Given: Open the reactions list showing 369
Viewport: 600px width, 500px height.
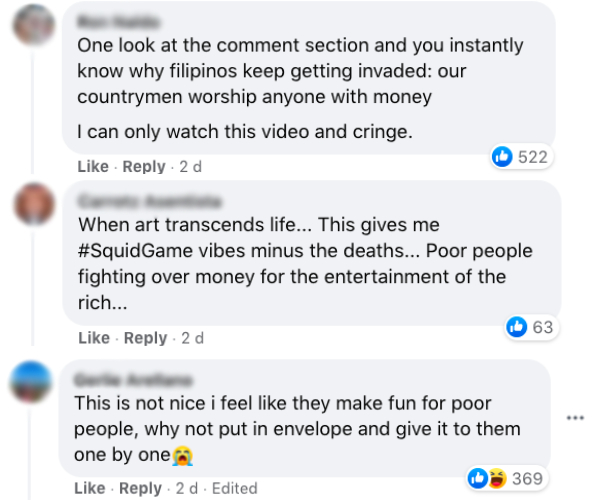Looking at the screenshot, I should pos(508,479).
